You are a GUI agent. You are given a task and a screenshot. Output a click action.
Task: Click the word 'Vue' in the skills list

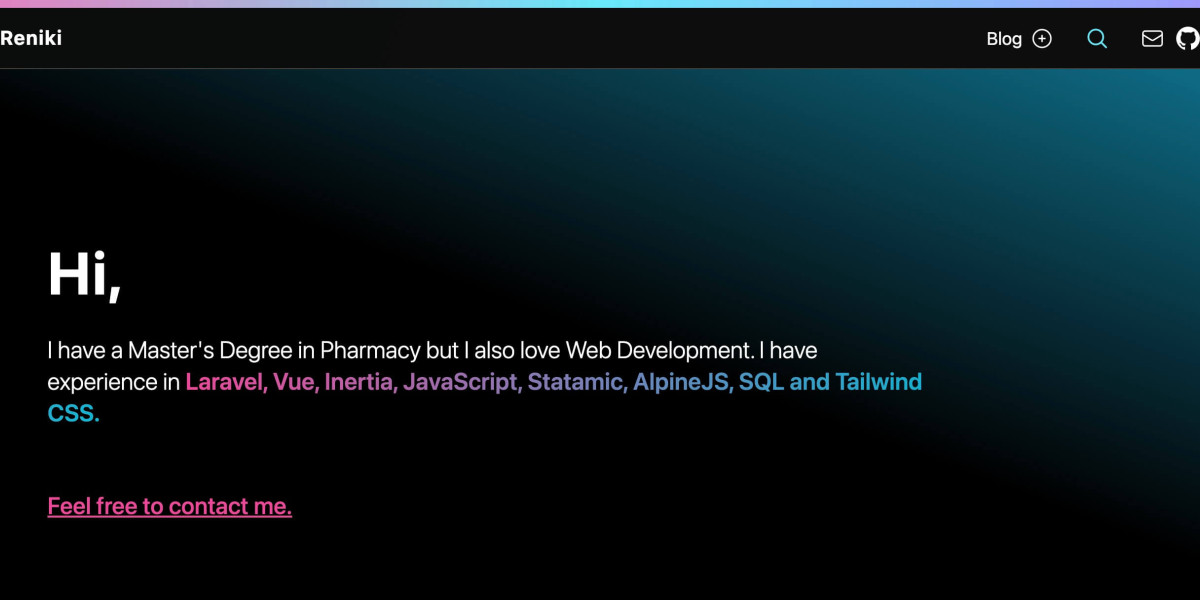295,382
